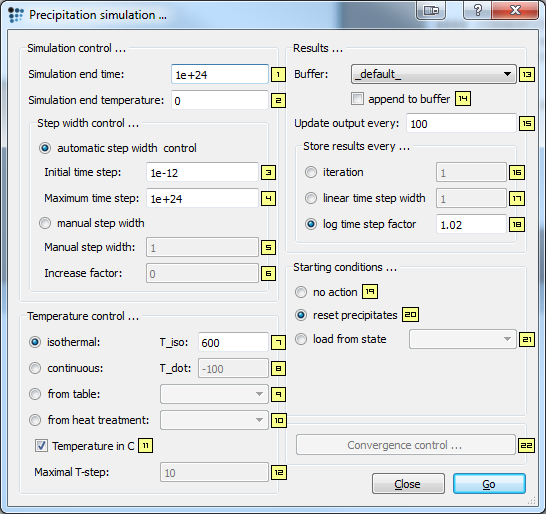Select log time step factor radio
Image resolution: width=546 pixels, height=514 pixels.
pyautogui.click(x=311, y=224)
